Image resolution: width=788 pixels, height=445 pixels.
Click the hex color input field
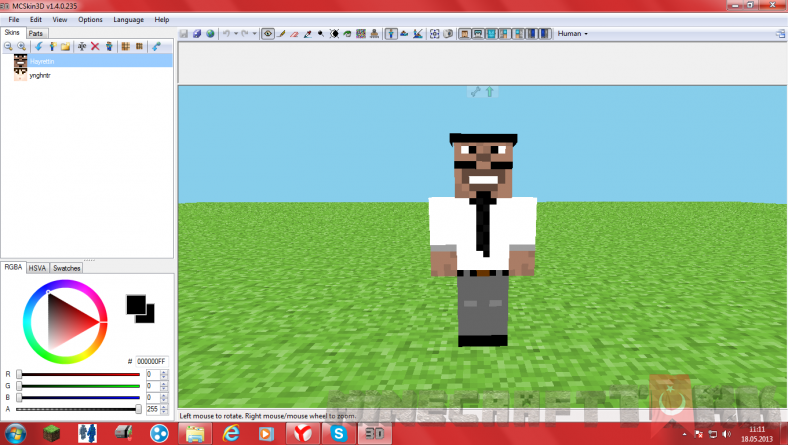[151, 361]
